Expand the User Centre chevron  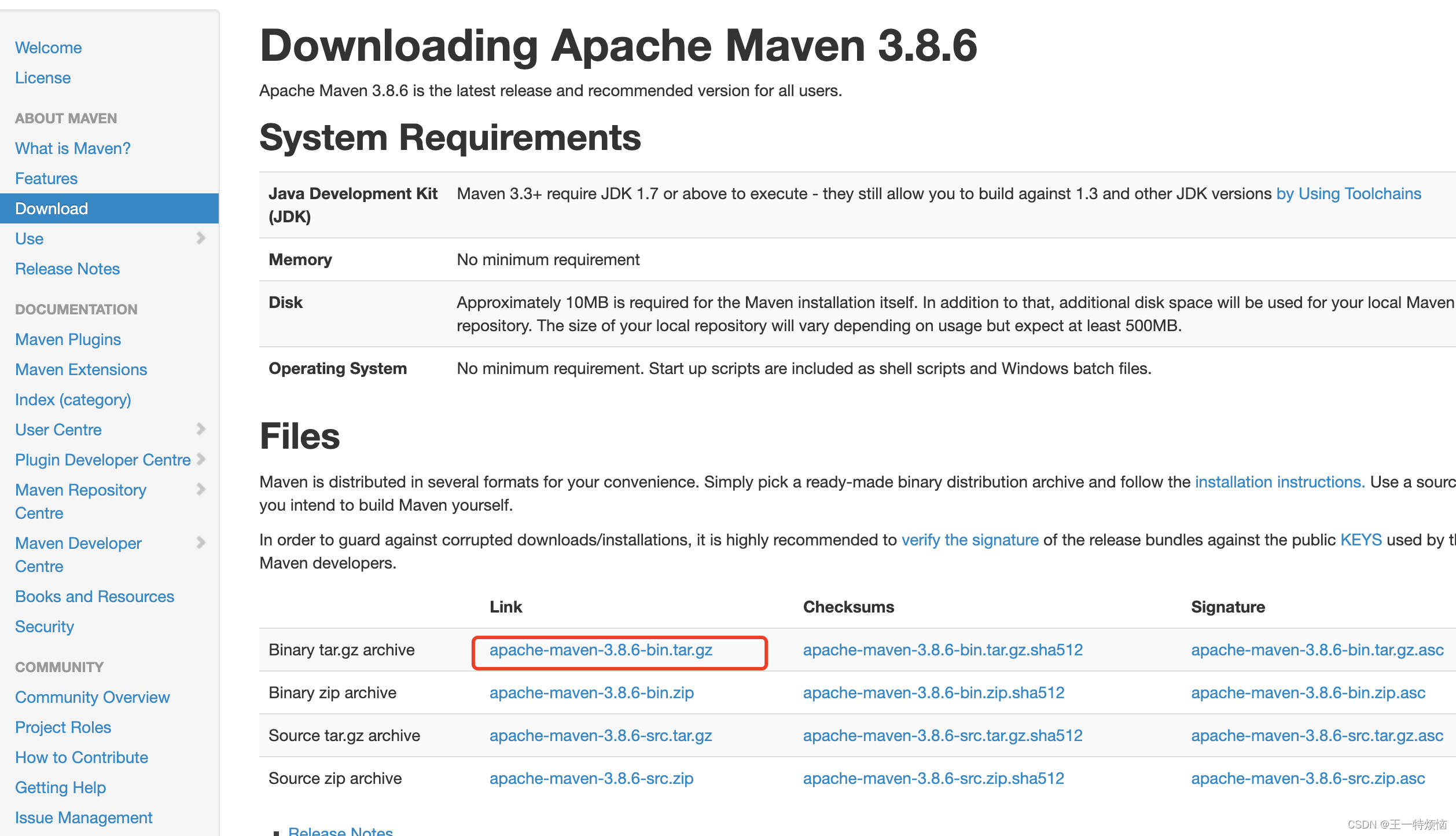pos(201,429)
